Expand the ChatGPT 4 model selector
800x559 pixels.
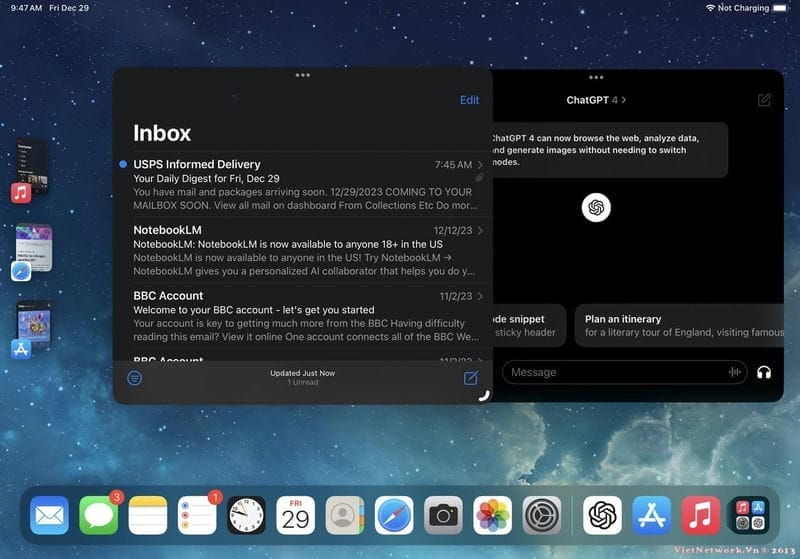pos(597,100)
